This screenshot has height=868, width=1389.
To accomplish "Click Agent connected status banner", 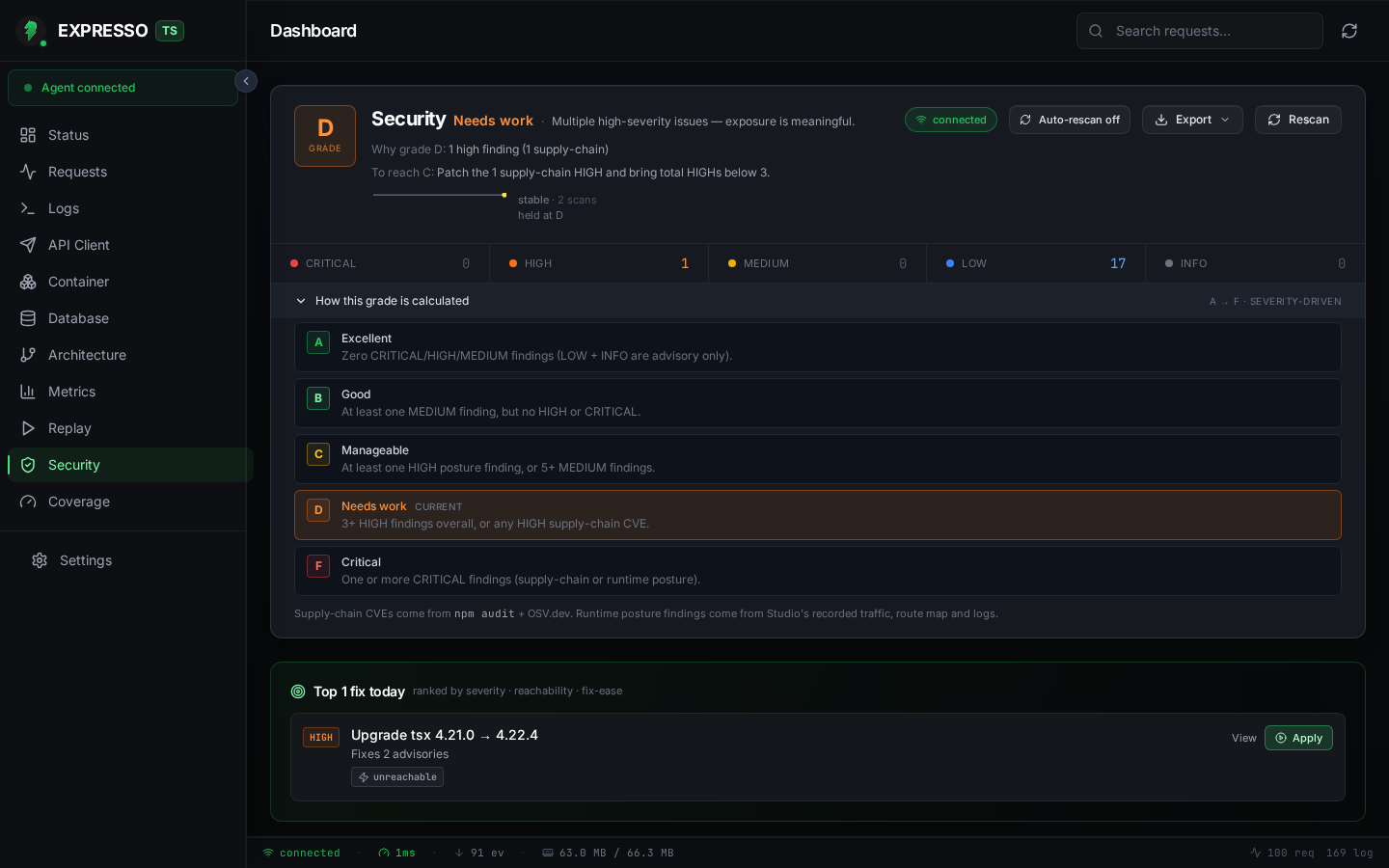I will tap(123, 88).
